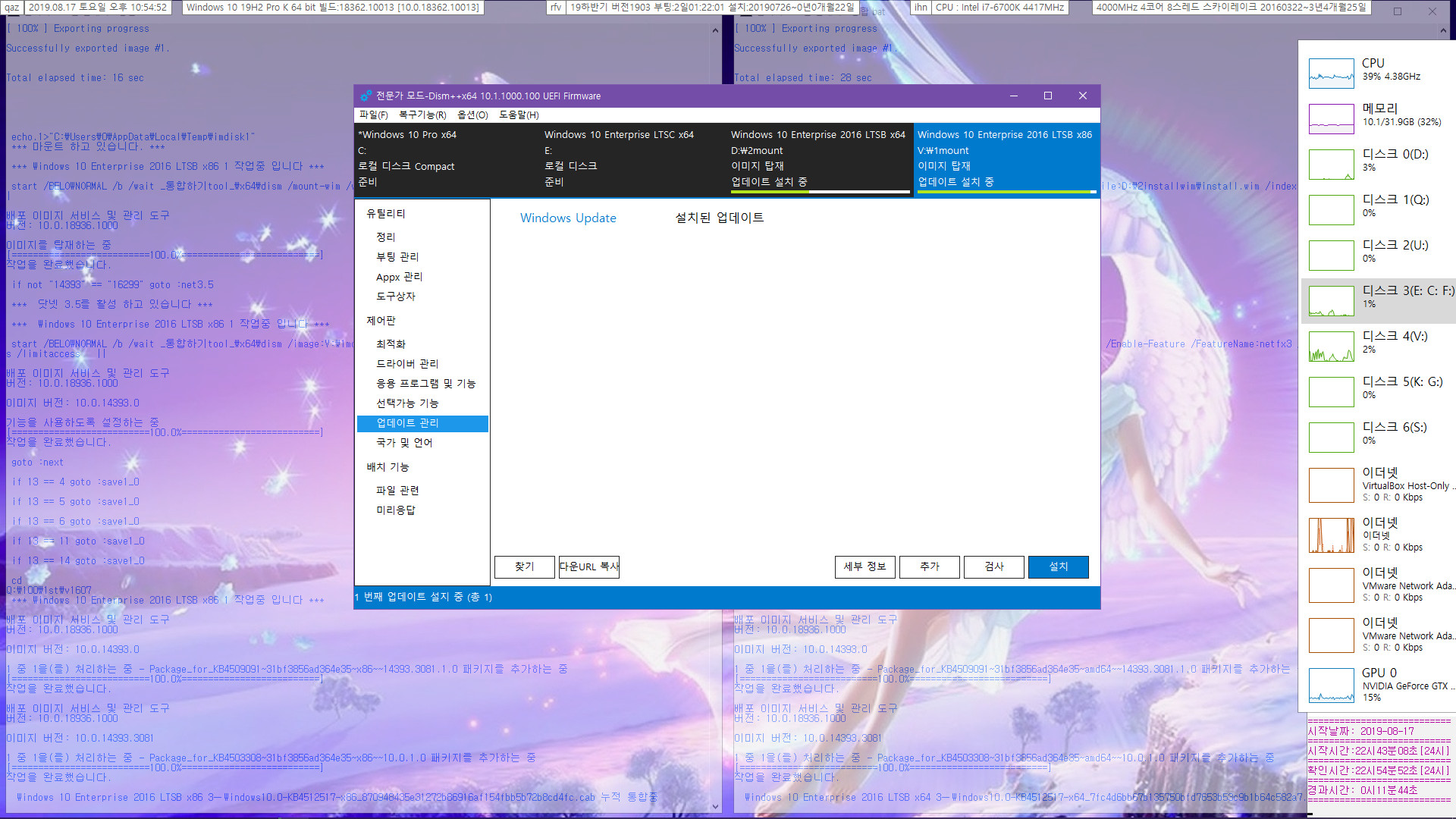Click the 추가 button
This screenshot has width=1456, height=819.
pyautogui.click(x=930, y=567)
